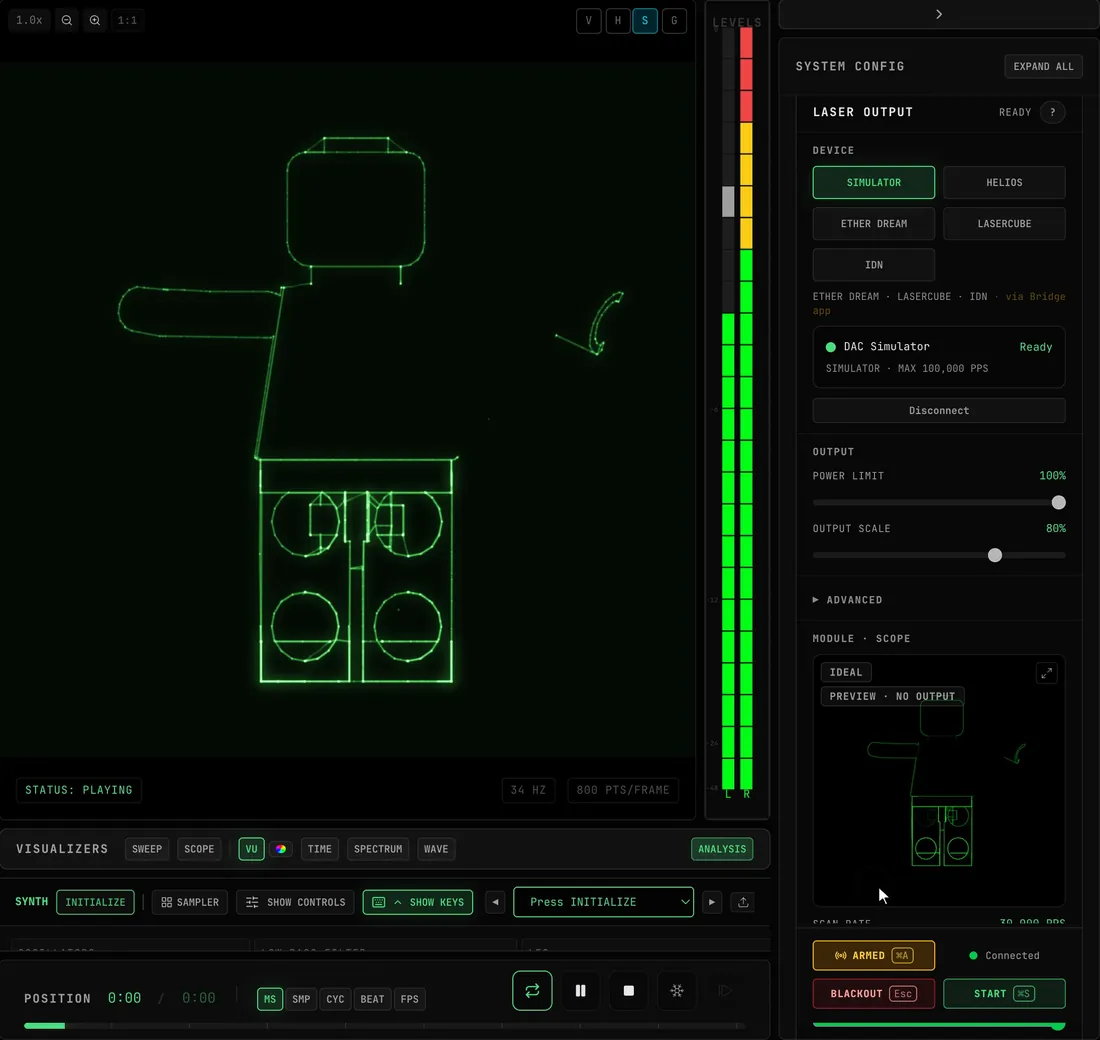Select the G view mode button
1100x1040 pixels.
tap(674, 20)
